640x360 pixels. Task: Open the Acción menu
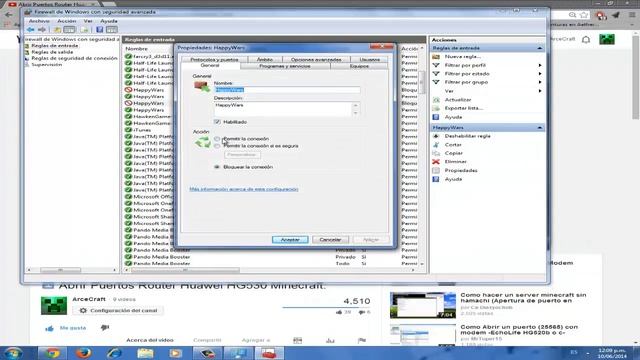(x=67, y=21)
